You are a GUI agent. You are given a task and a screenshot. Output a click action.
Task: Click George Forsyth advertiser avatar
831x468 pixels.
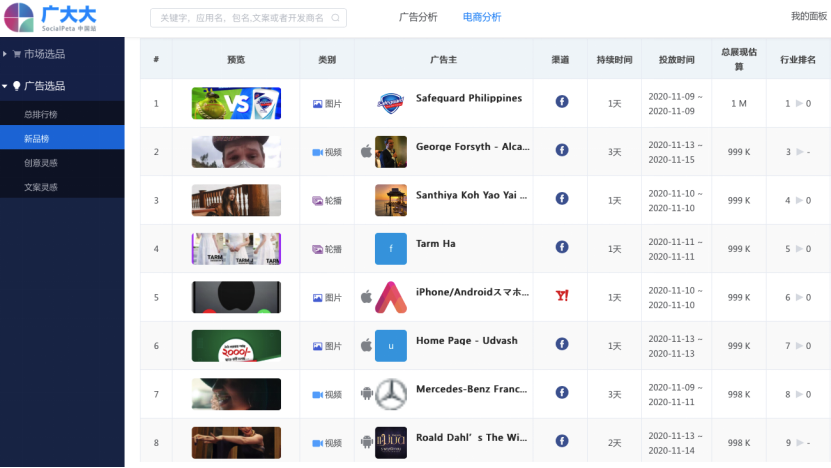point(391,152)
